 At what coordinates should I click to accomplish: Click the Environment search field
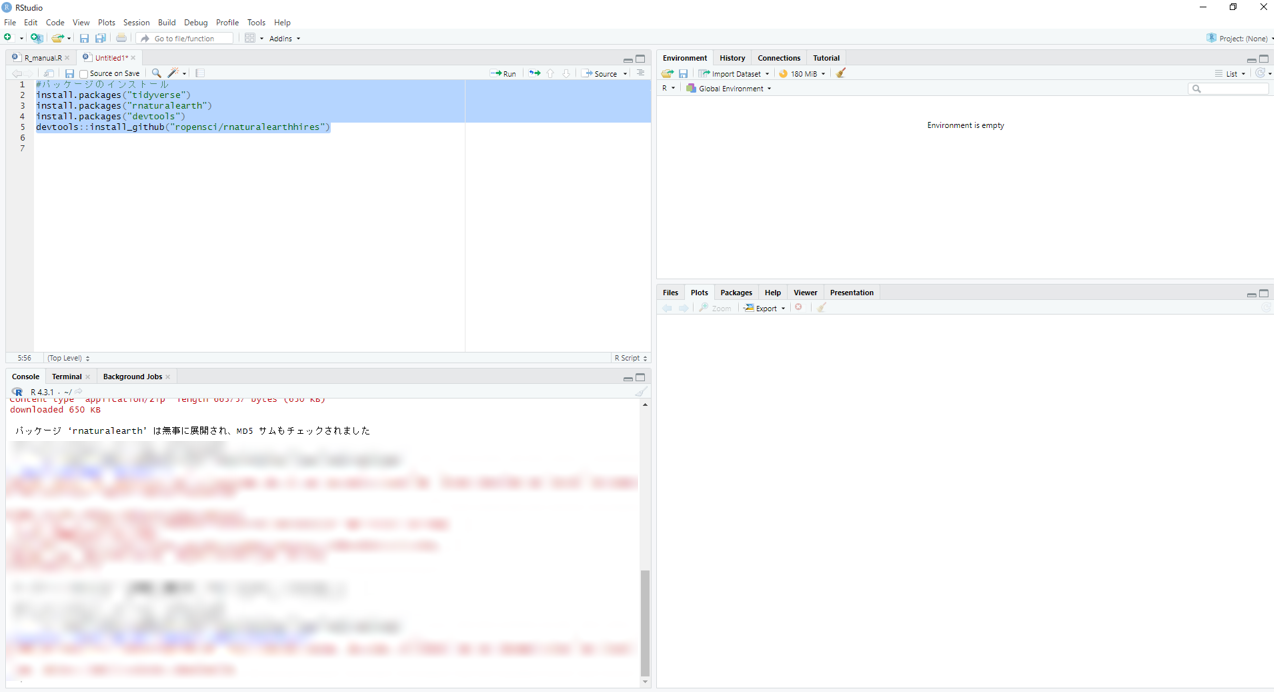point(1230,89)
